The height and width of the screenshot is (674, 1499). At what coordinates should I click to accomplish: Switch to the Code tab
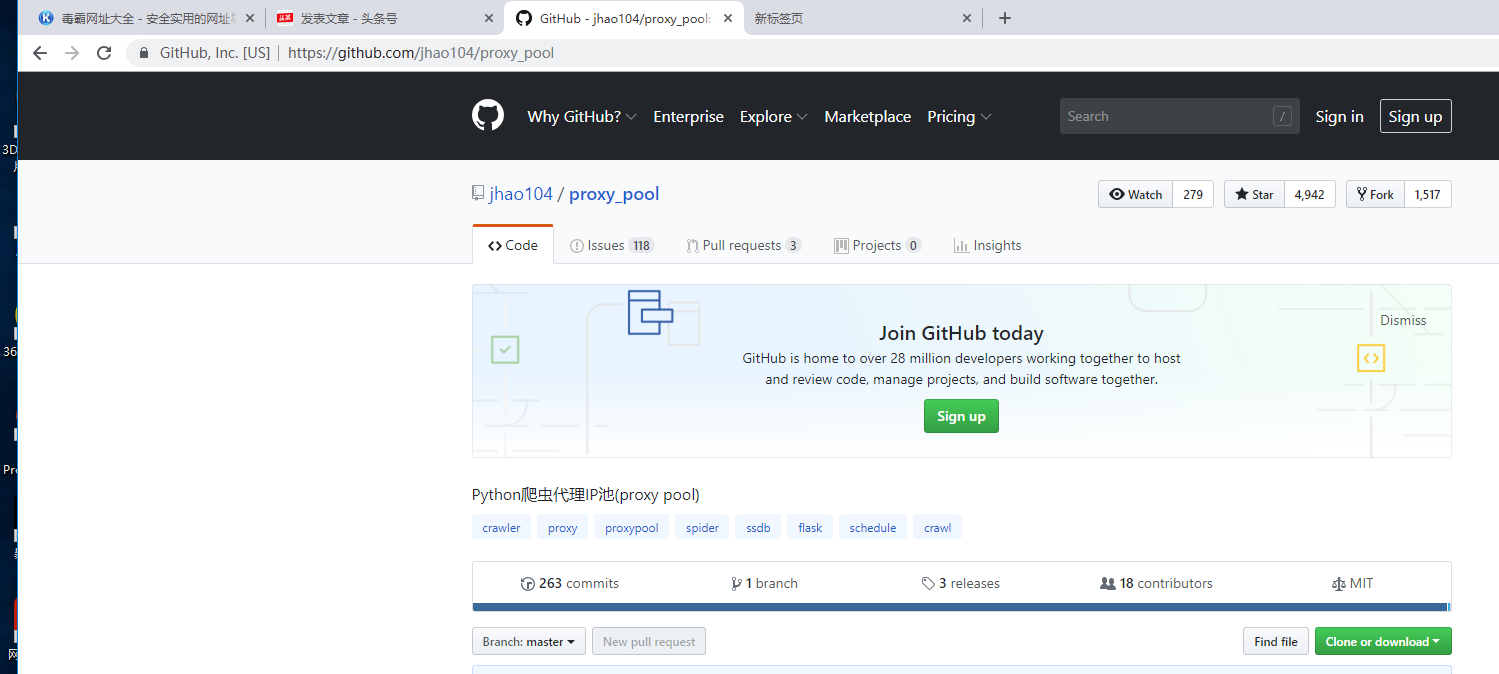(512, 245)
